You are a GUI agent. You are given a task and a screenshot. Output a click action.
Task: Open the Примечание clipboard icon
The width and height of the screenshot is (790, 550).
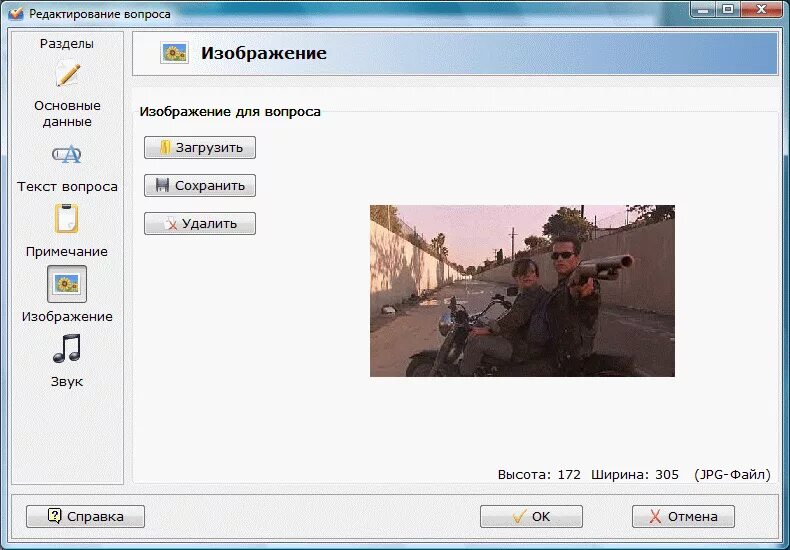[67, 218]
